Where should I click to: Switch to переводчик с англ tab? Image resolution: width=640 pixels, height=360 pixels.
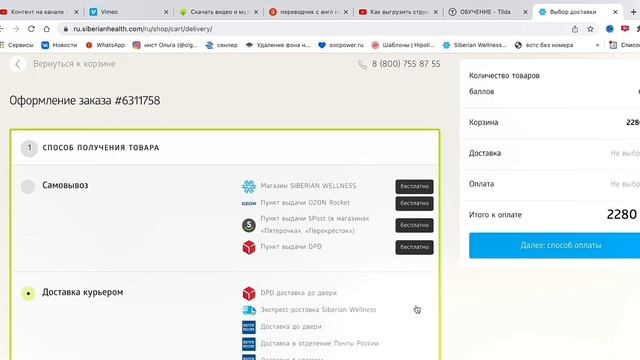(309, 12)
